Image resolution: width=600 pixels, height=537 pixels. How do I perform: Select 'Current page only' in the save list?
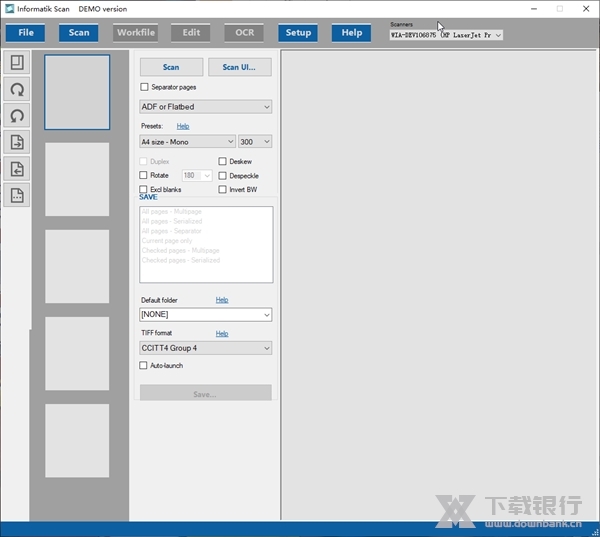[x=167, y=240]
